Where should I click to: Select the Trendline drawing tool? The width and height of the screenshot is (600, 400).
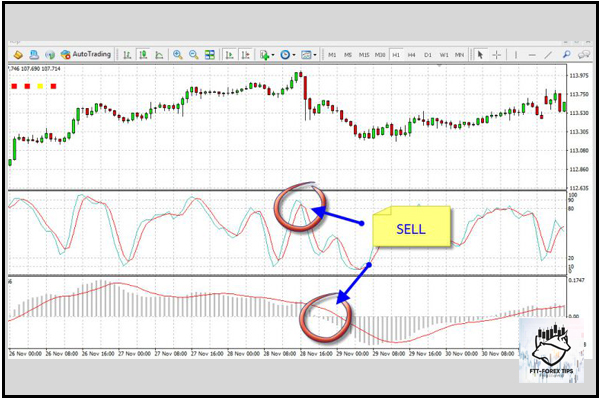pos(549,55)
